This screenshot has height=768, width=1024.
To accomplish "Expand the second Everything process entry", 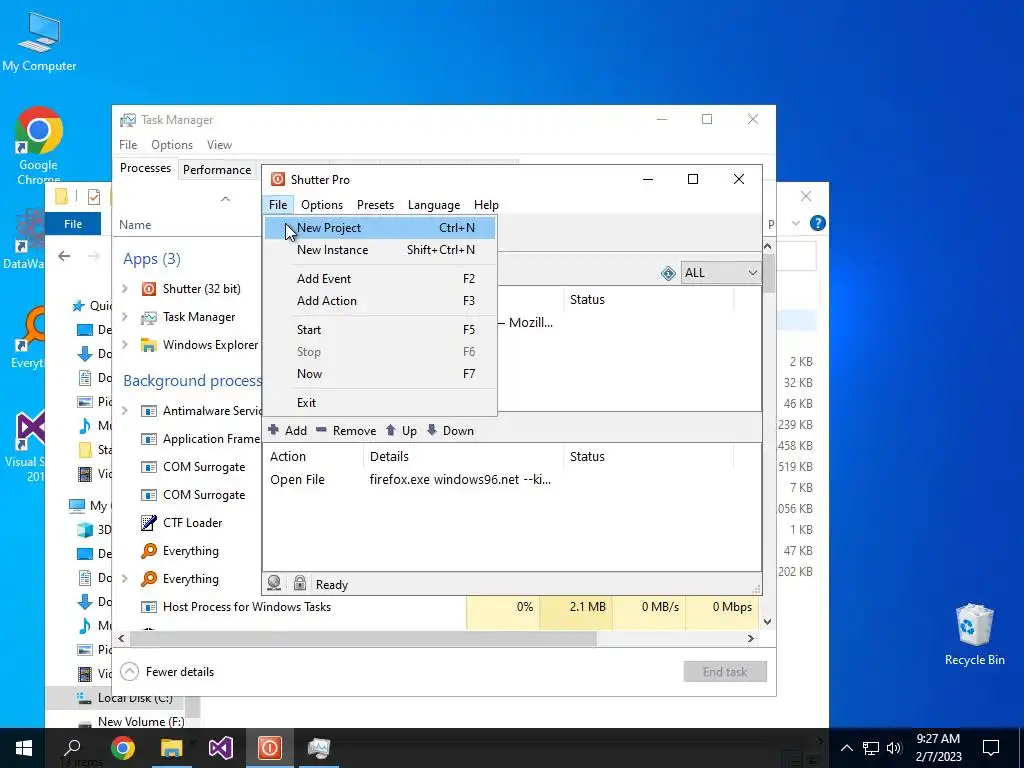I will (125, 579).
